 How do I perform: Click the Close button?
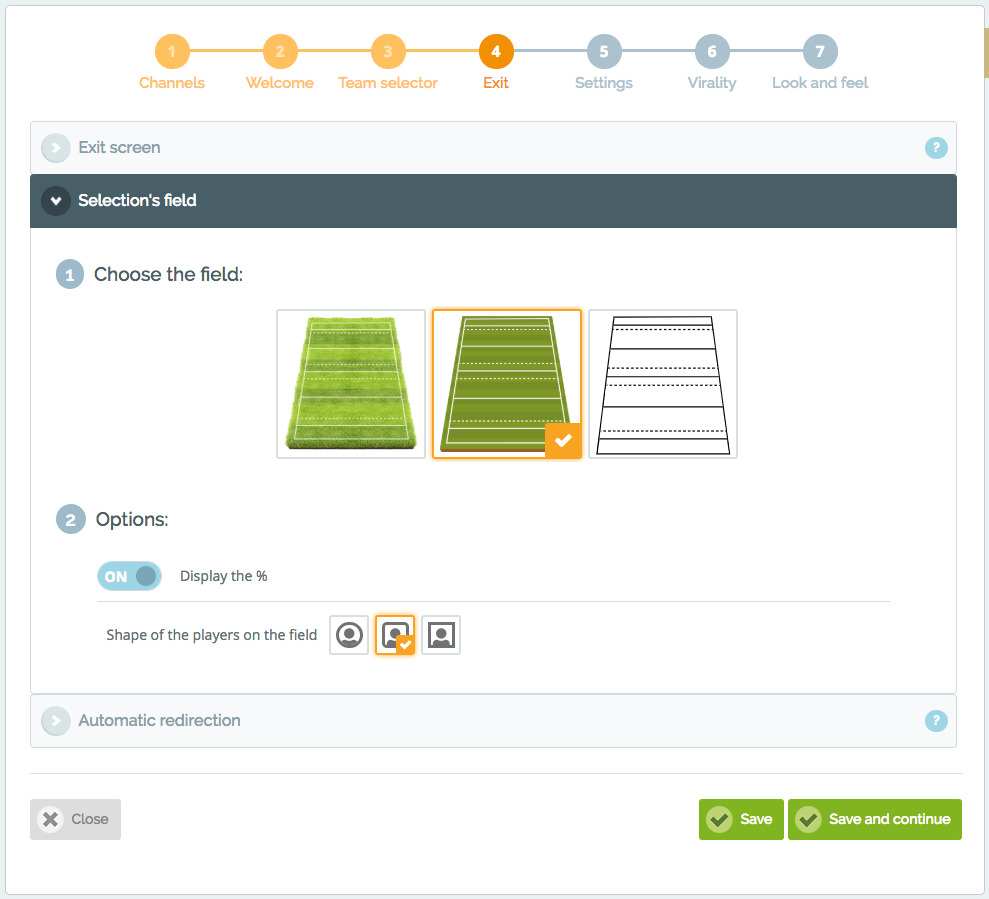click(75, 819)
